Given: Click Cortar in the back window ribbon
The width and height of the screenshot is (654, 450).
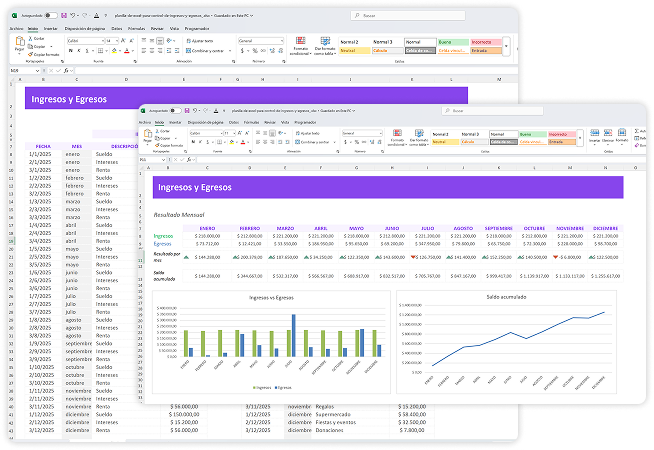Looking at the screenshot, I should (x=36, y=38).
